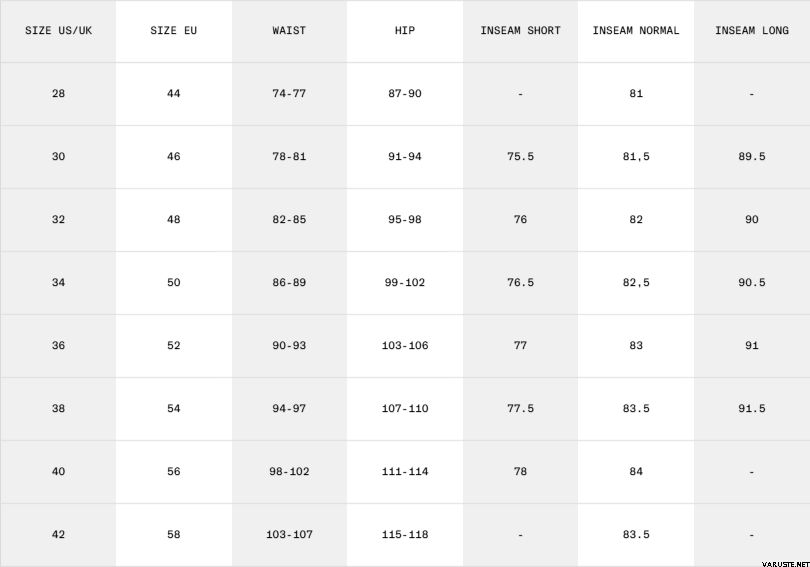The height and width of the screenshot is (567, 810).
Task: Select the waist range 98-102
Action: [289, 472]
